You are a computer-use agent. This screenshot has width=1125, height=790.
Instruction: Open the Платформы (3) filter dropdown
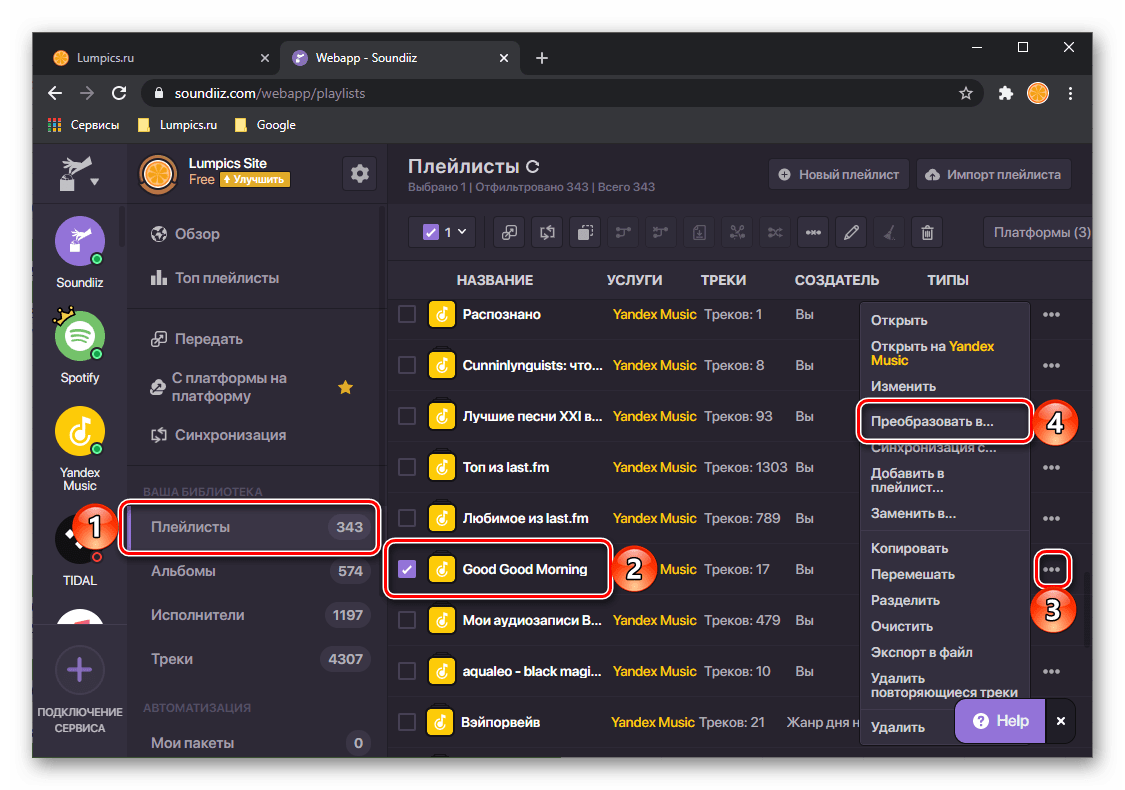click(1040, 232)
